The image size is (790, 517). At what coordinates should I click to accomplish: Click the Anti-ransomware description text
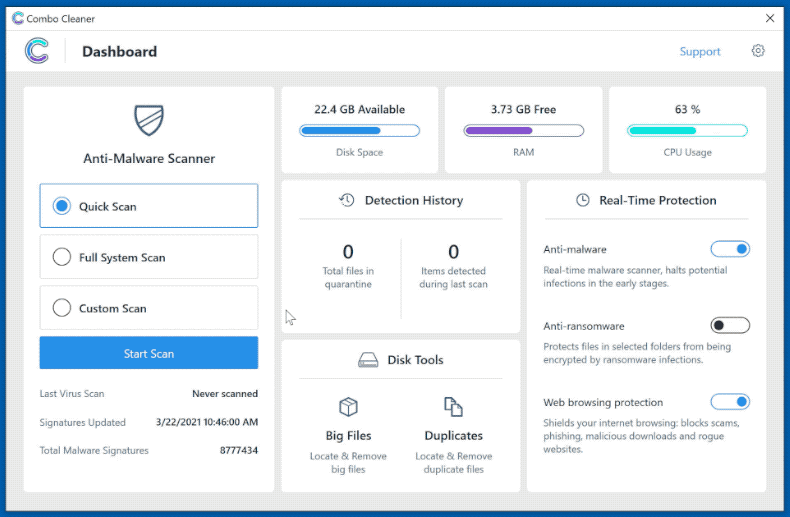(637, 353)
